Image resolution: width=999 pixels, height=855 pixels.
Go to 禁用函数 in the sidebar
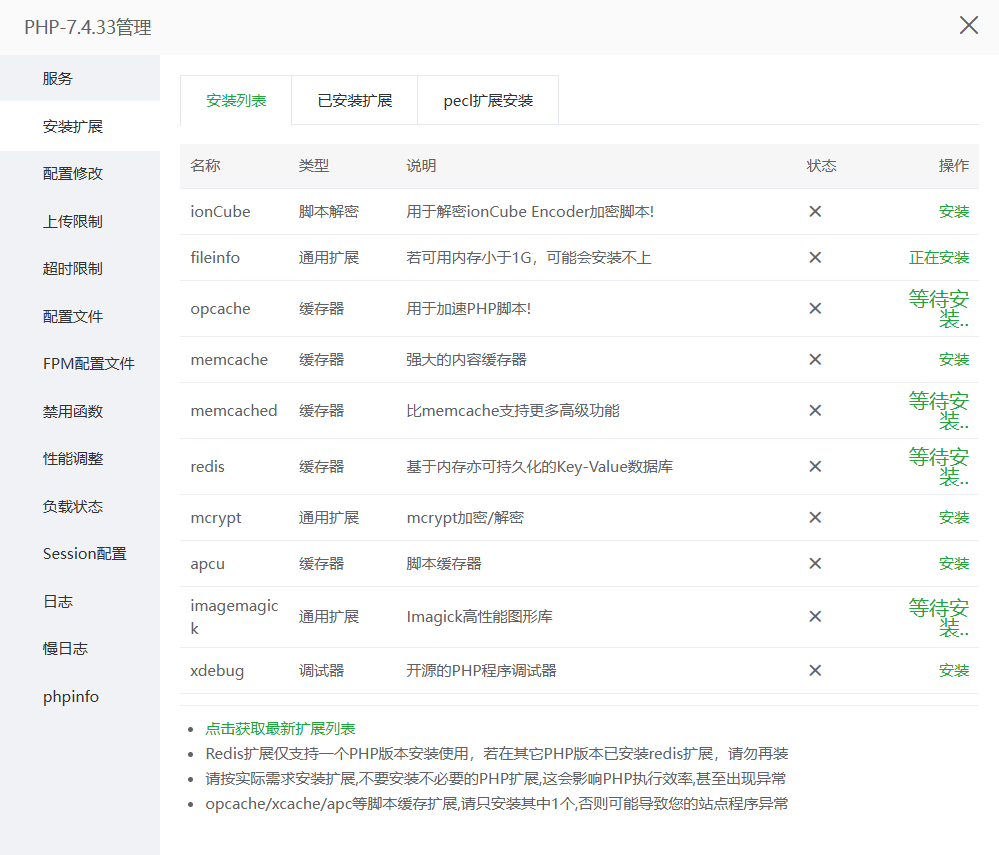coord(73,412)
